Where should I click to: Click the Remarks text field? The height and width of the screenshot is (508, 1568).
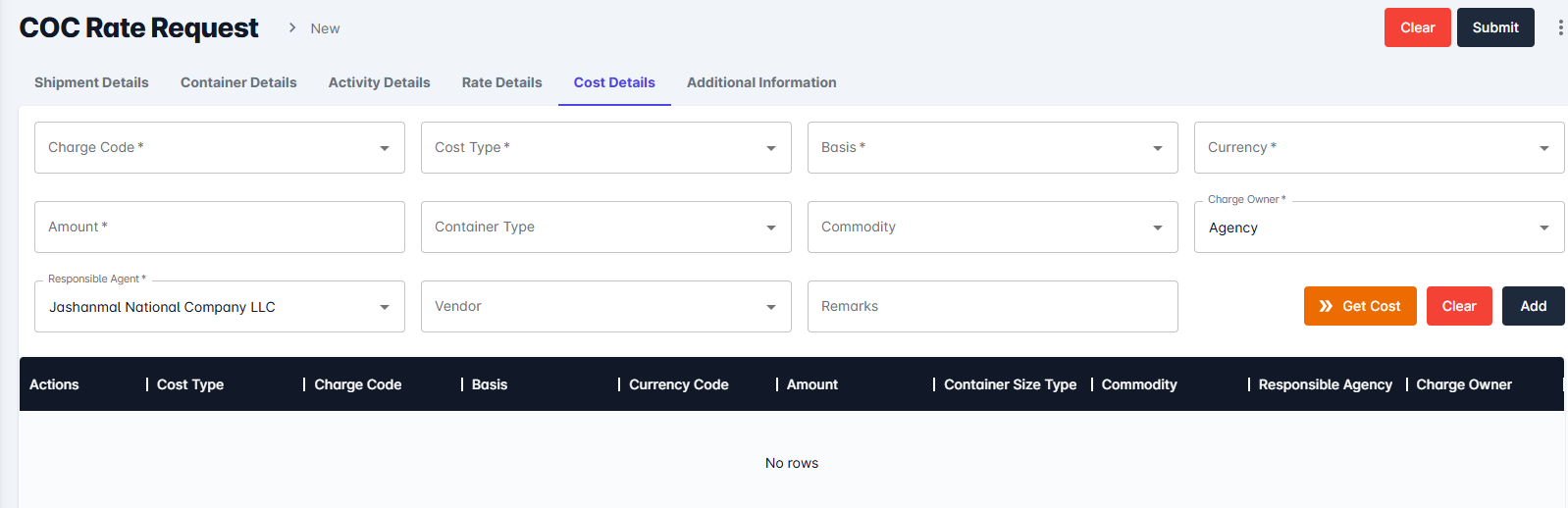(x=992, y=307)
